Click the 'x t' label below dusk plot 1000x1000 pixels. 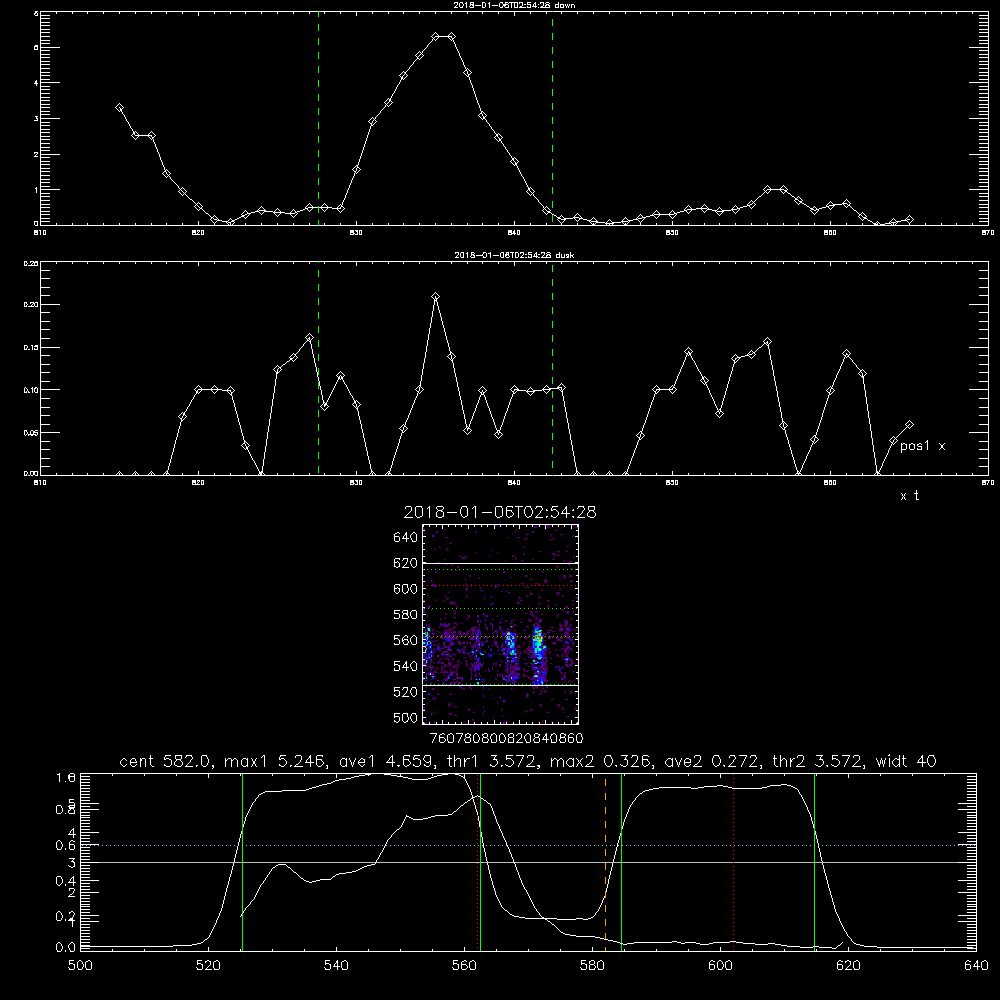pos(909,496)
